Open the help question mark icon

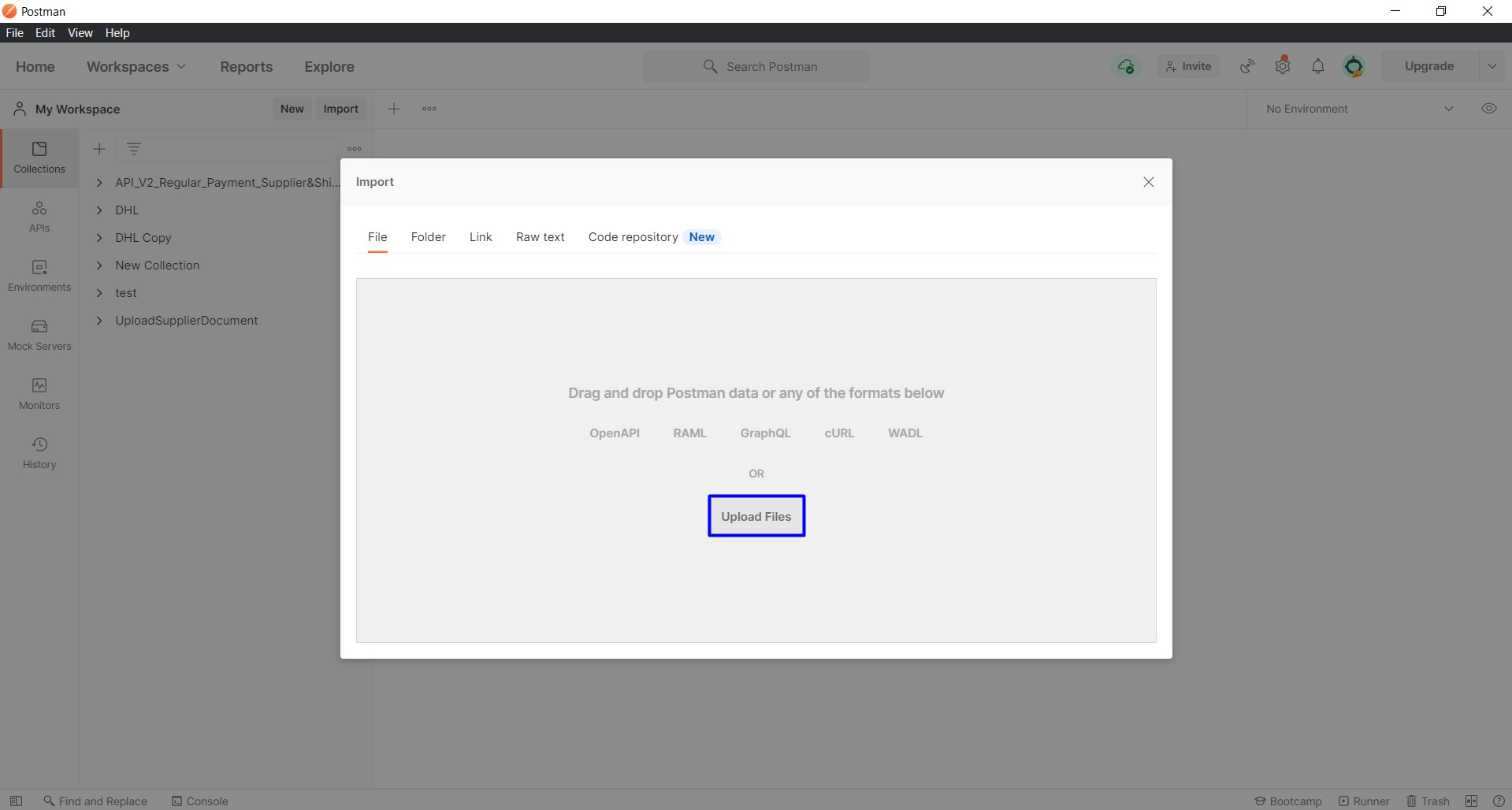click(1499, 801)
